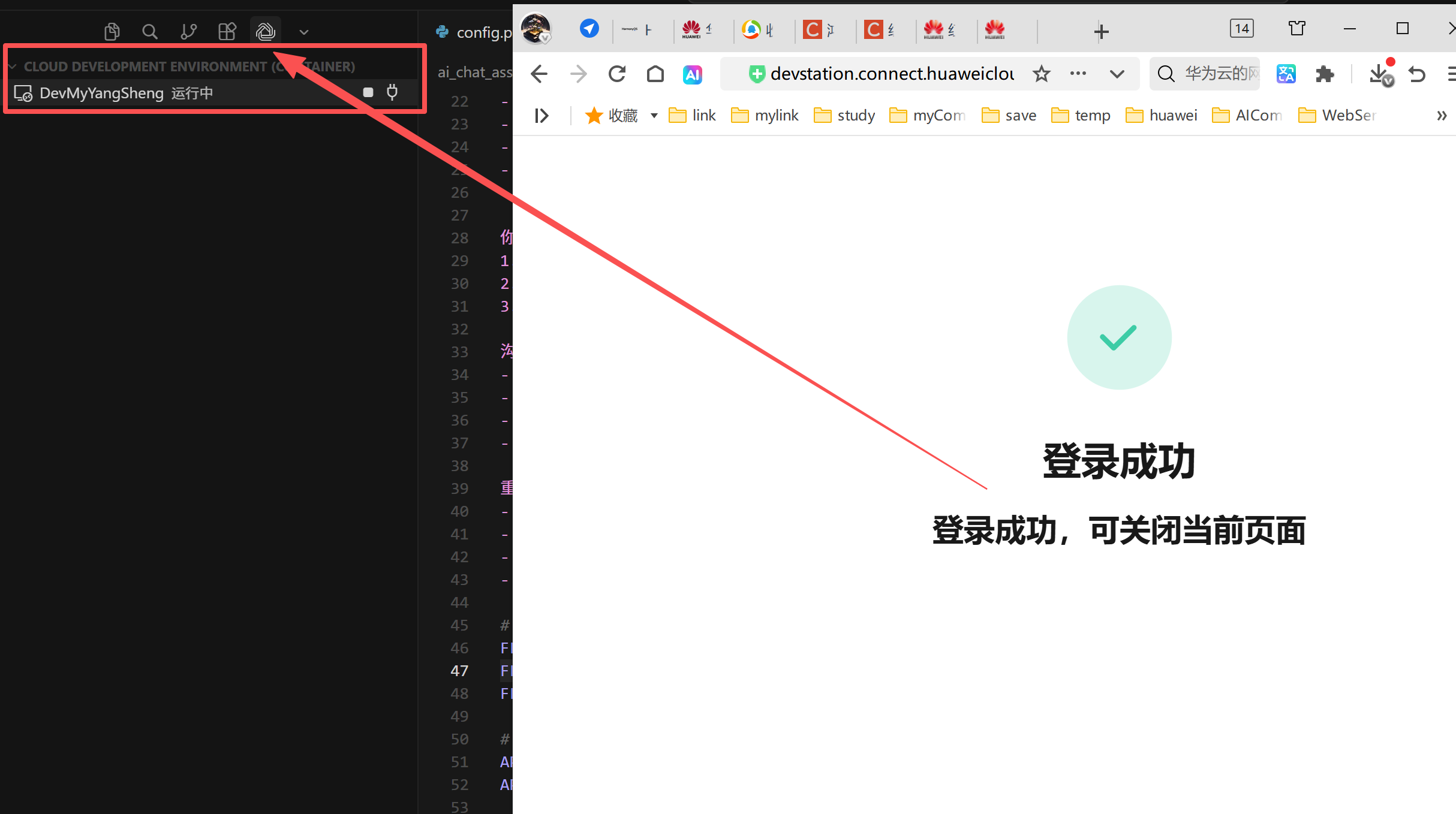The width and height of the screenshot is (1456, 814).
Task: Click the devstation address bar
Action: [891, 74]
